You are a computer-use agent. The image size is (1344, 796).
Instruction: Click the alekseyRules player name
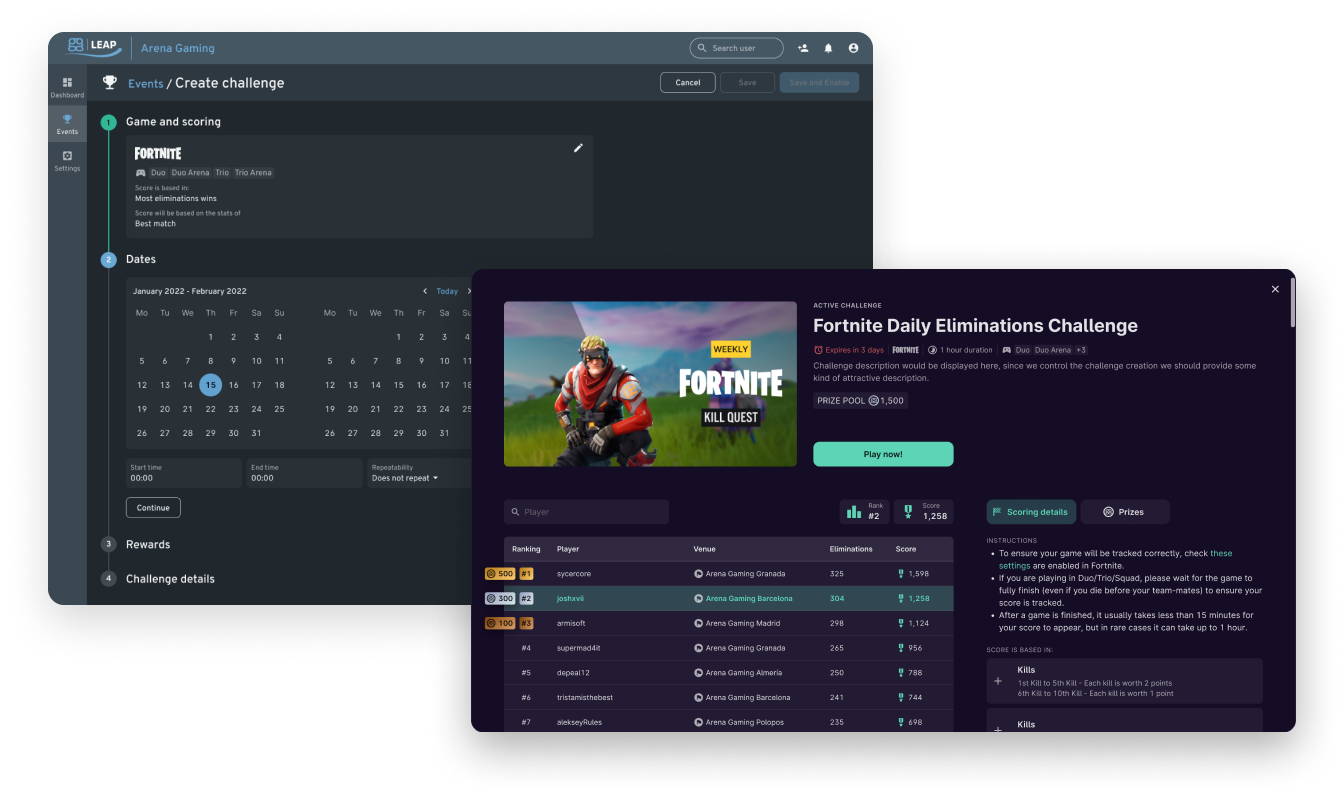[579, 722]
